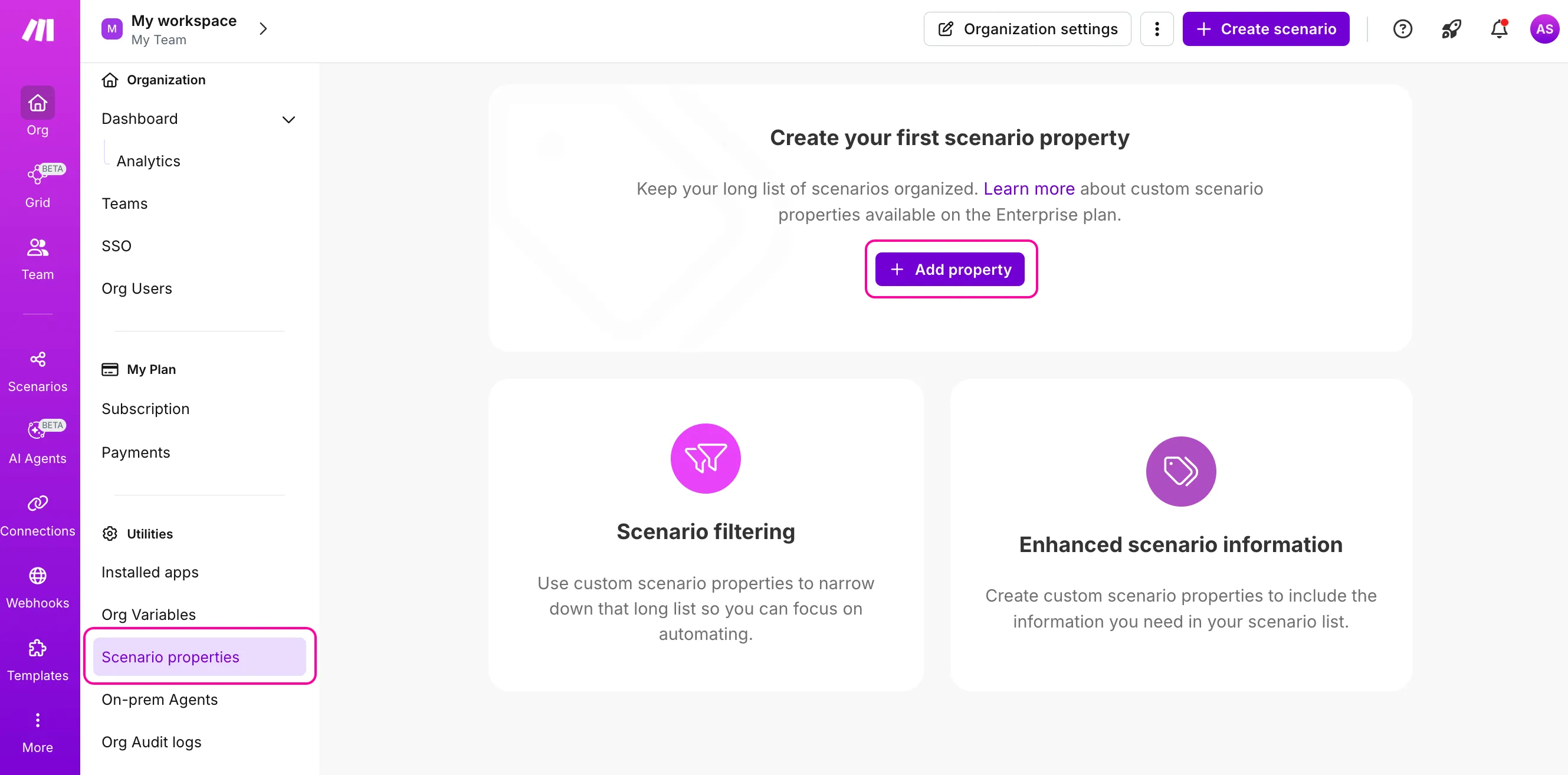
Task: Select Org Variables in Utilities
Action: (x=149, y=614)
